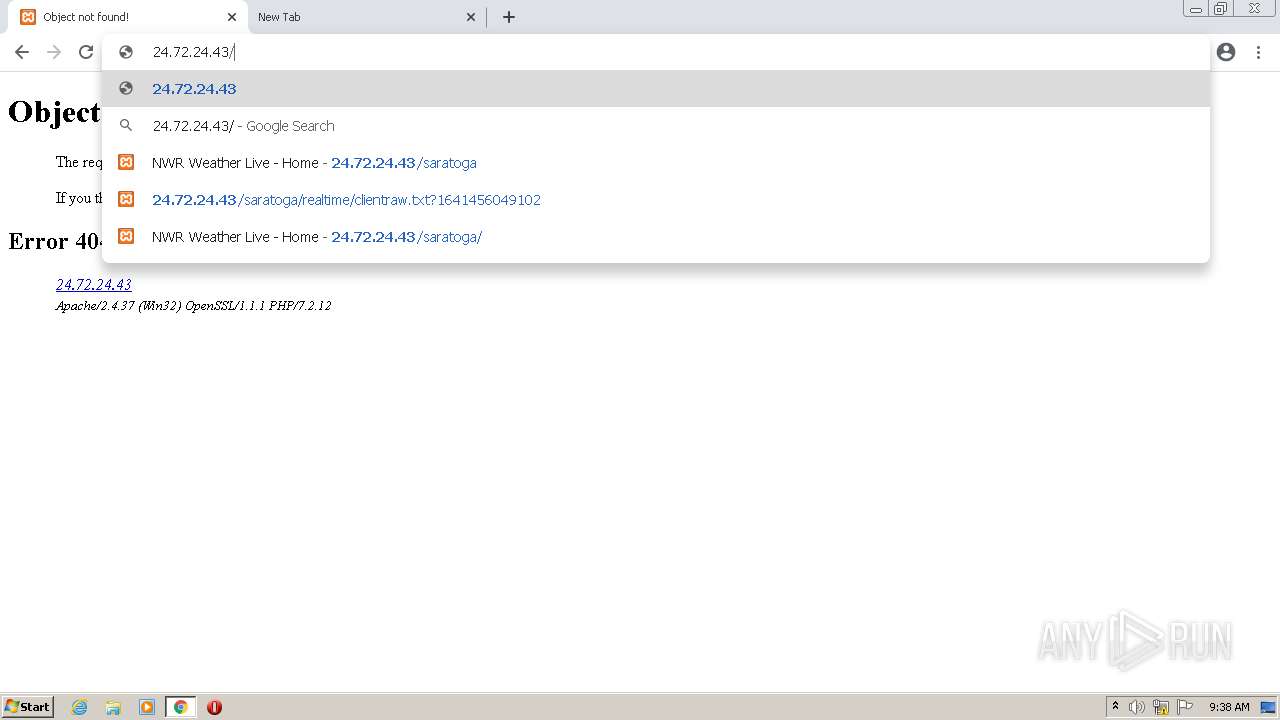Click magnifier icon of Google Search suggestion
Image resolution: width=1280 pixels, height=720 pixels.
(126, 126)
